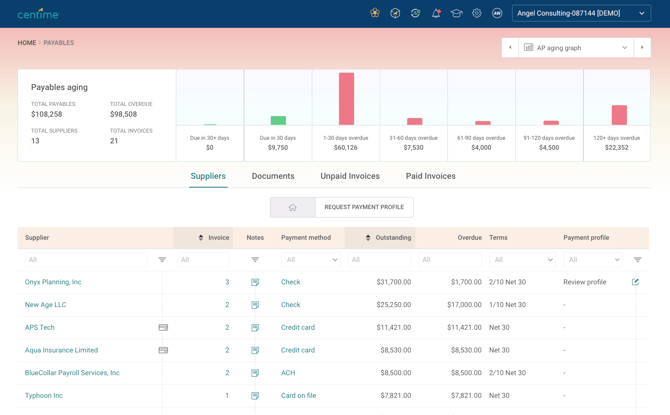This screenshot has width=670, height=415.
Task: Click the Overdue filter input field
Action: 450,259
